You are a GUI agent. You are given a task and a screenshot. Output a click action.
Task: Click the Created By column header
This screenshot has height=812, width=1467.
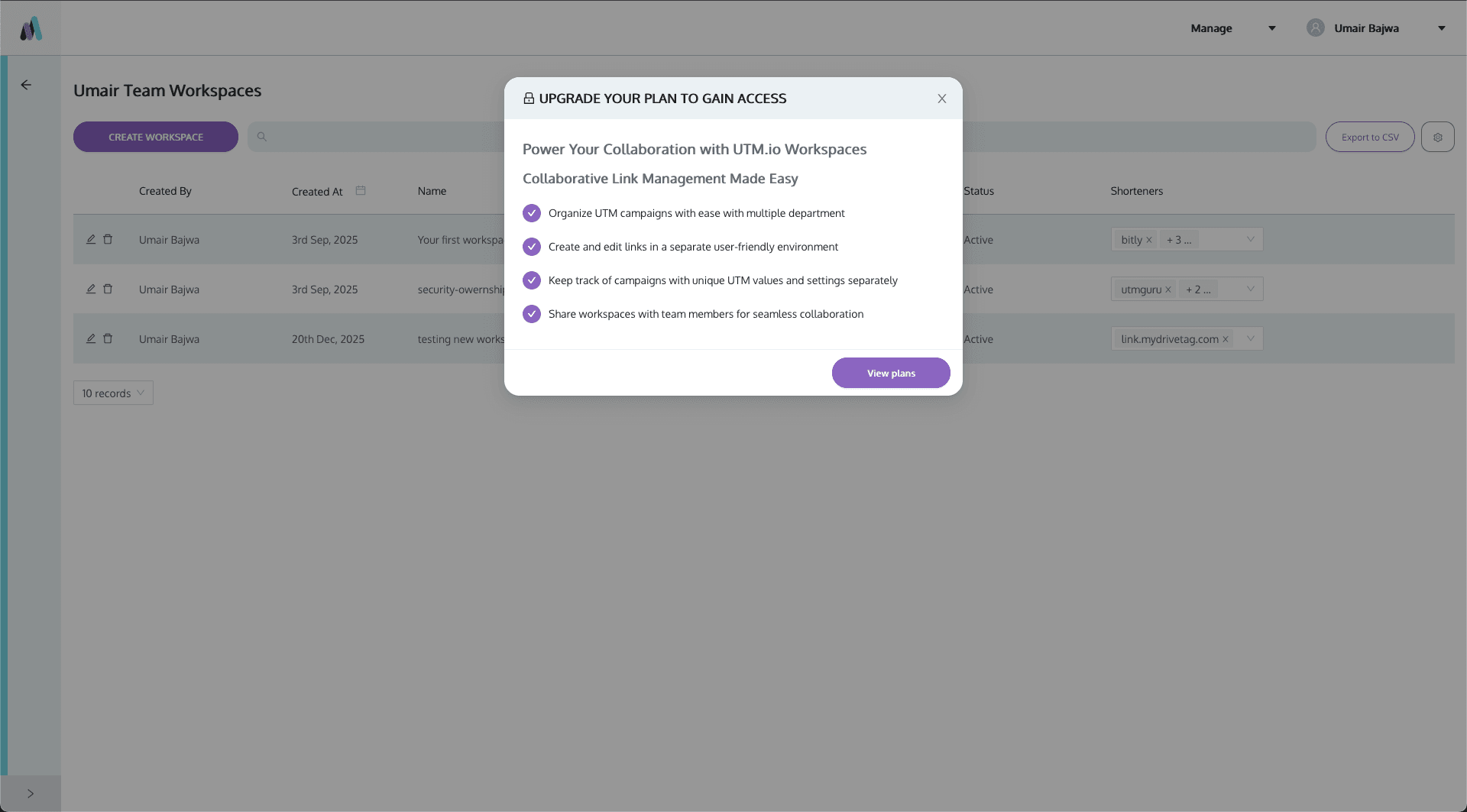[x=165, y=191]
